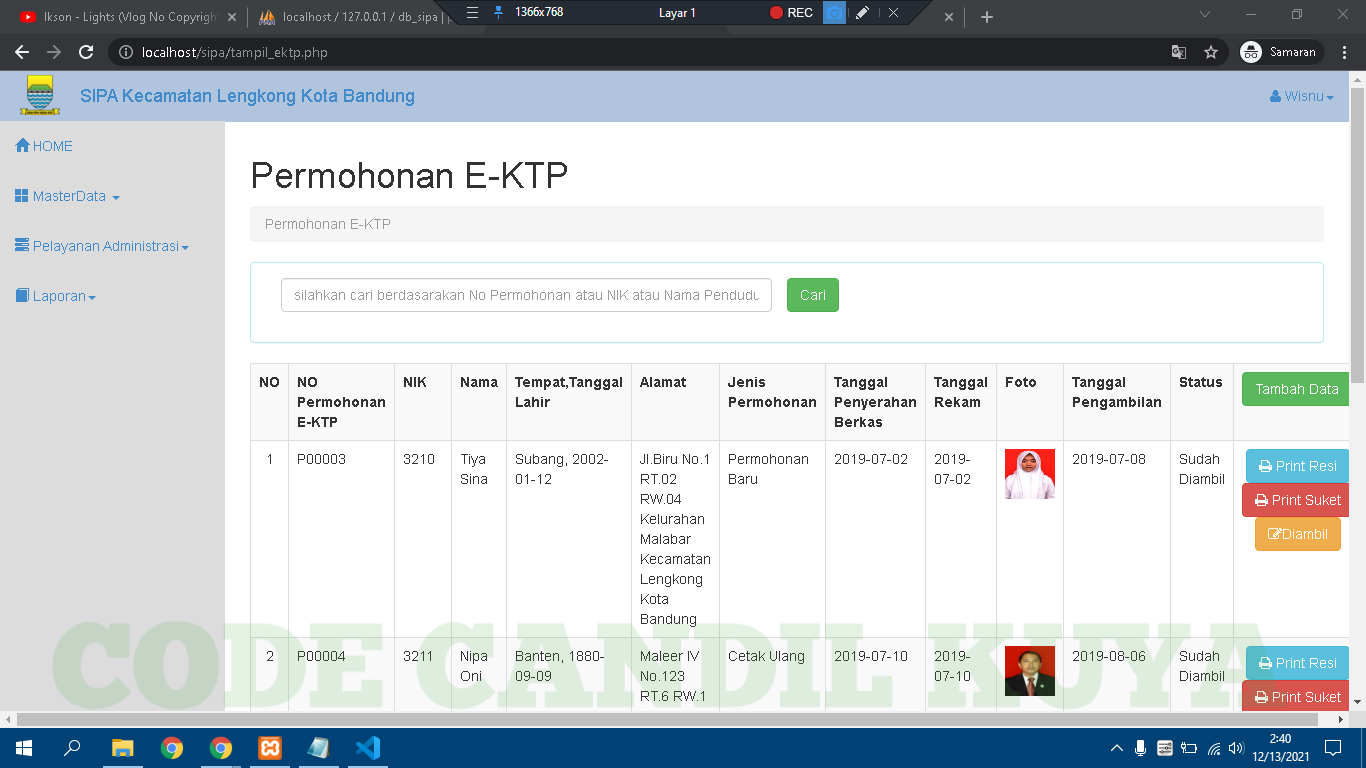The width and height of the screenshot is (1366, 768).
Task: Click the browser forward arrow
Action: tap(54, 52)
